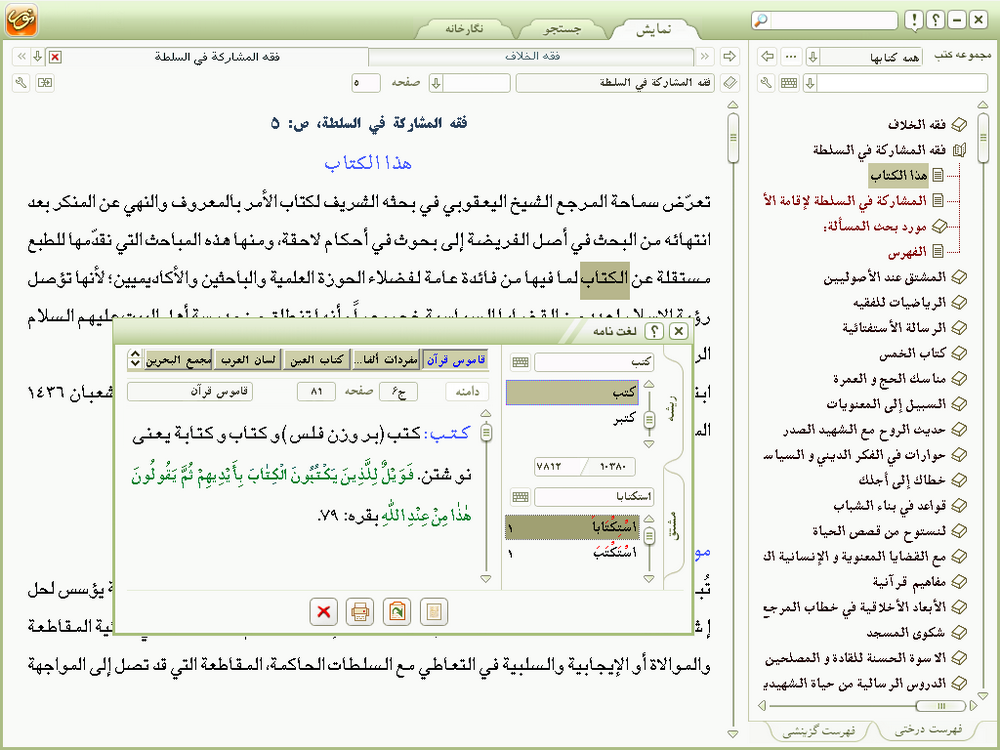Screen dimensions: 1000x750
Task: Select the كتاب العين dictionary tab
Action: [316, 360]
